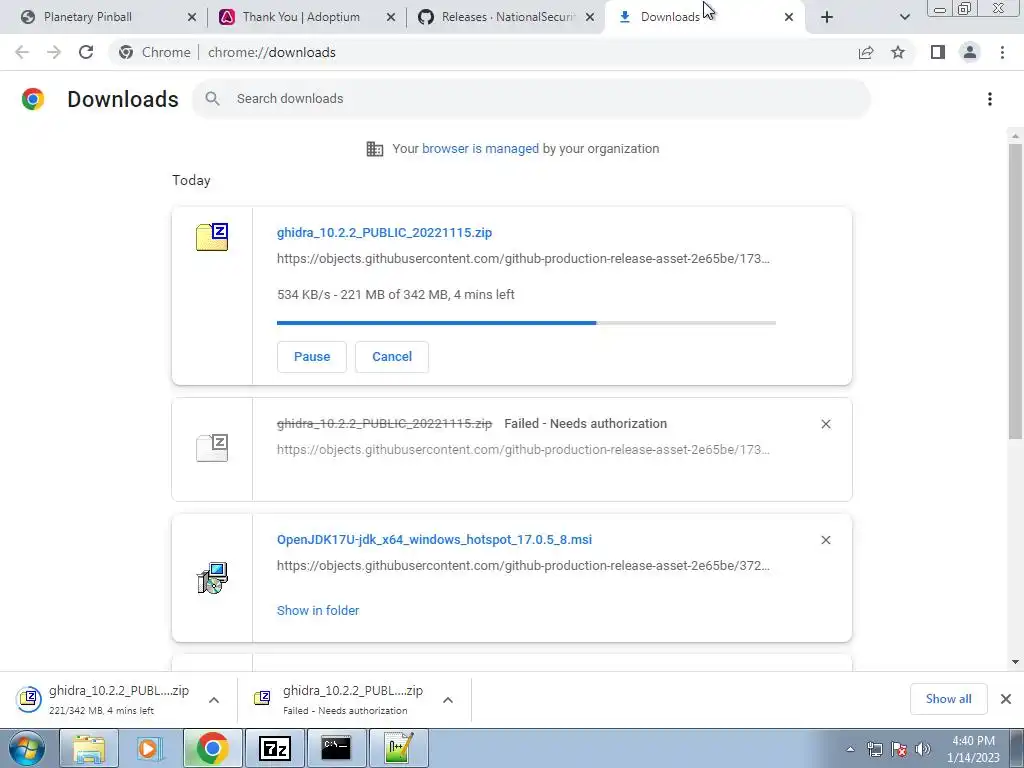This screenshot has height=768, width=1024.
Task: Click the Chrome taskbar icon
Action: [x=212, y=748]
